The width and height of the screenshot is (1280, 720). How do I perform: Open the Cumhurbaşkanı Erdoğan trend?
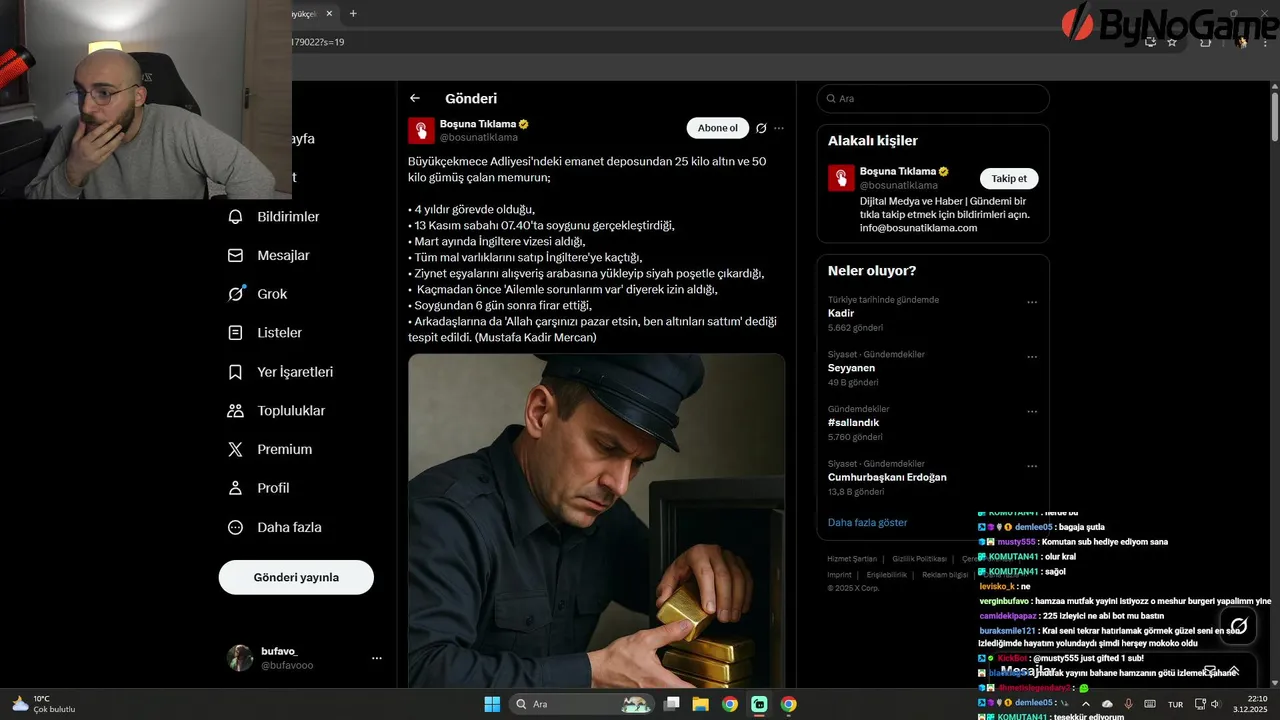pyautogui.click(x=887, y=477)
